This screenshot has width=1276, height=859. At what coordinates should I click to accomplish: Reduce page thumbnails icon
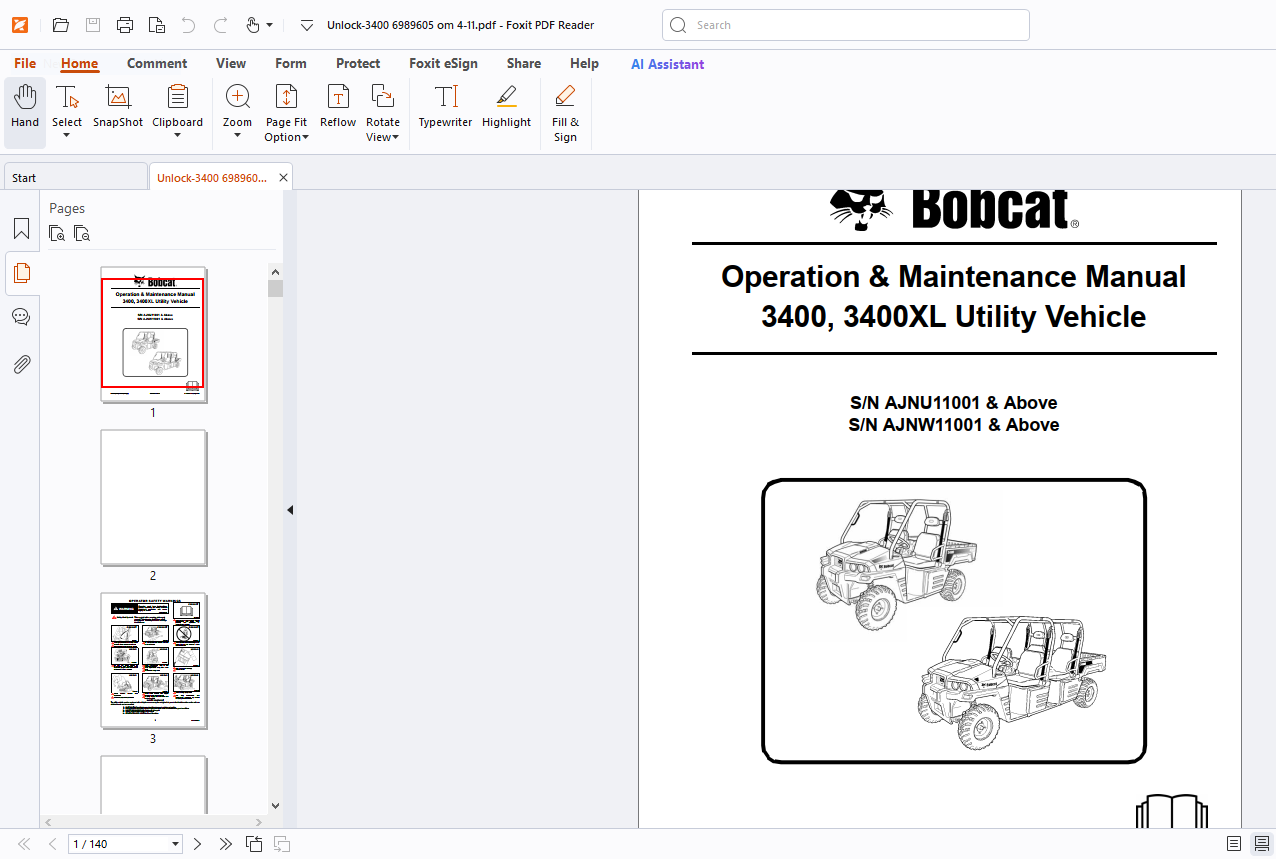tap(82, 234)
